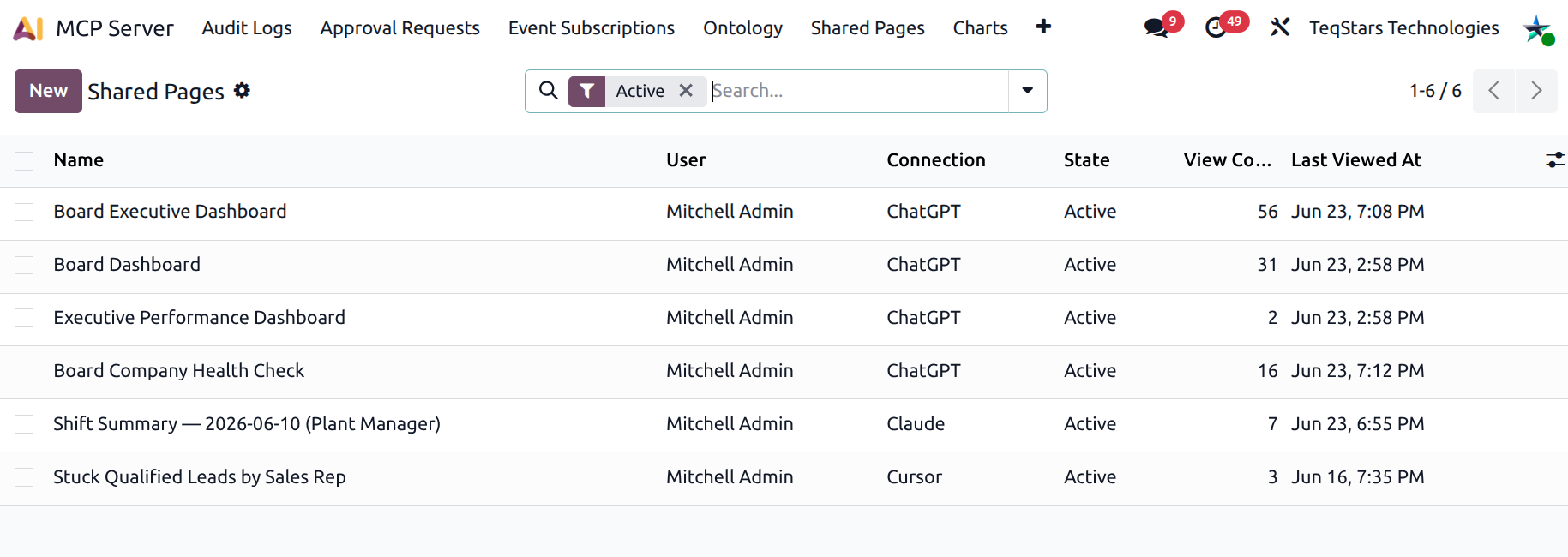Open conversations chat icon with 9 badge
This screenshot has width=1568, height=557.
[x=1156, y=27]
